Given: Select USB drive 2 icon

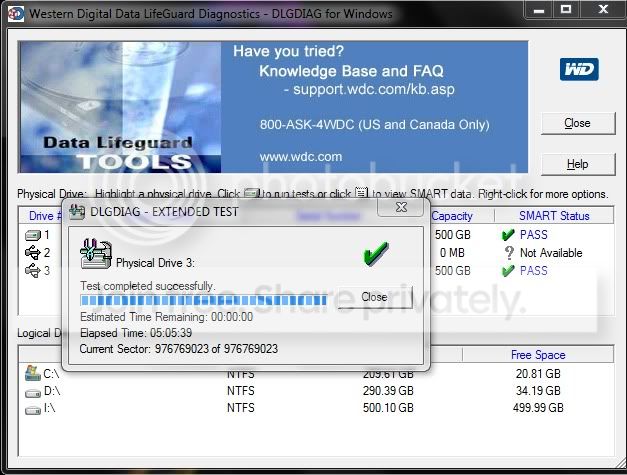Looking at the screenshot, I should [x=33, y=253].
